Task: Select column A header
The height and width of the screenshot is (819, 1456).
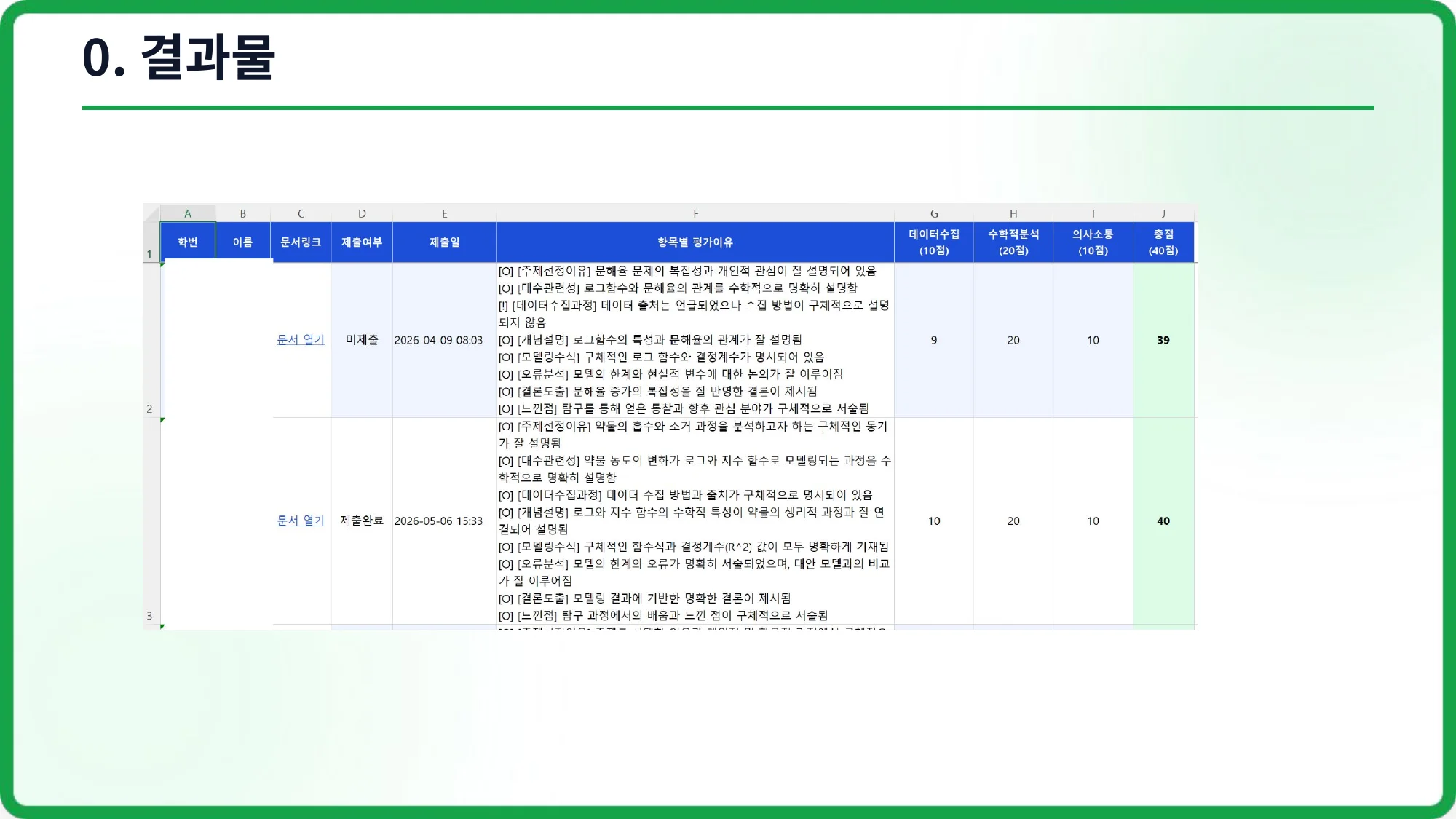Action: point(188,213)
